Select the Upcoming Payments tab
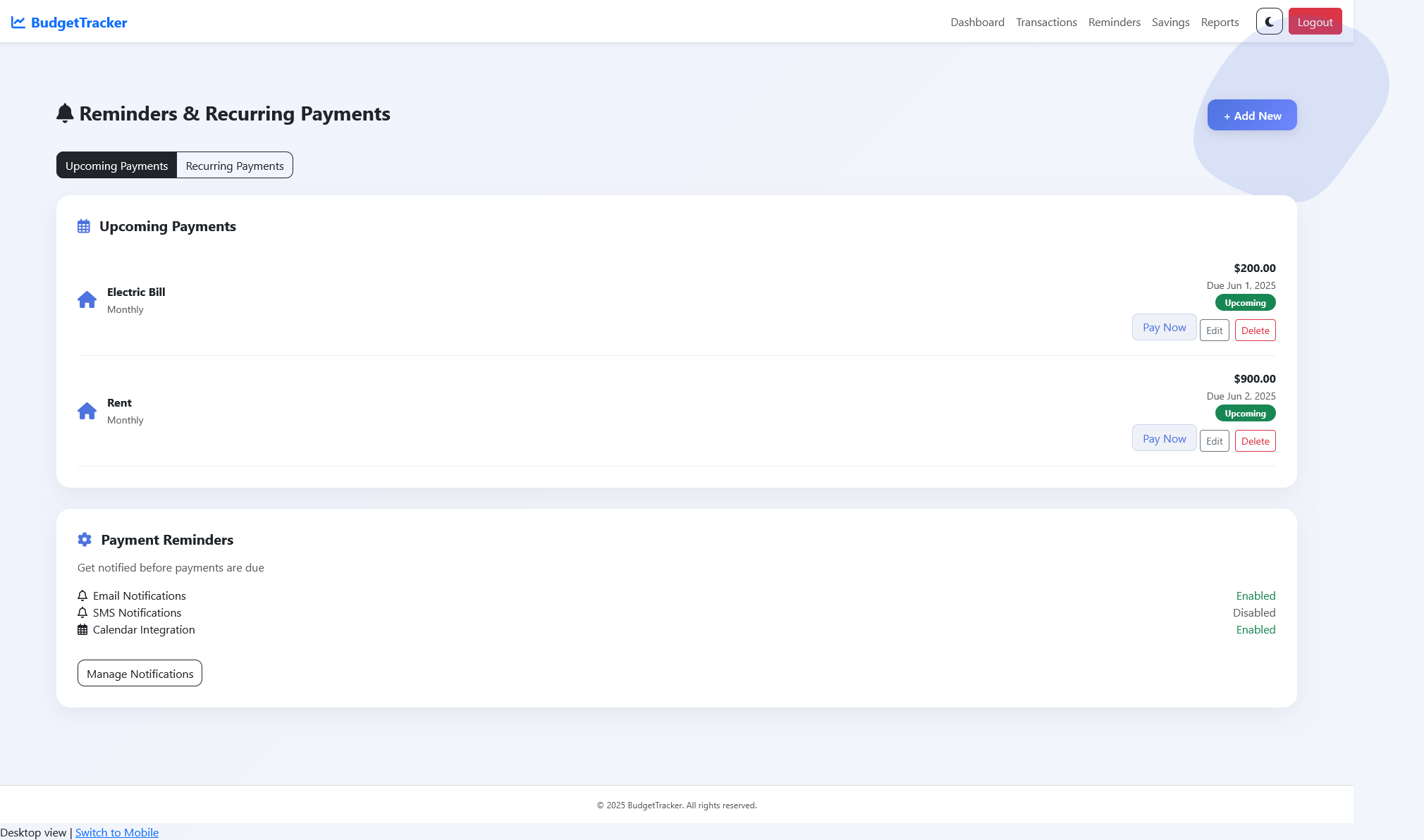This screenshot has width=1424, height=840. (x=116, y=166)
